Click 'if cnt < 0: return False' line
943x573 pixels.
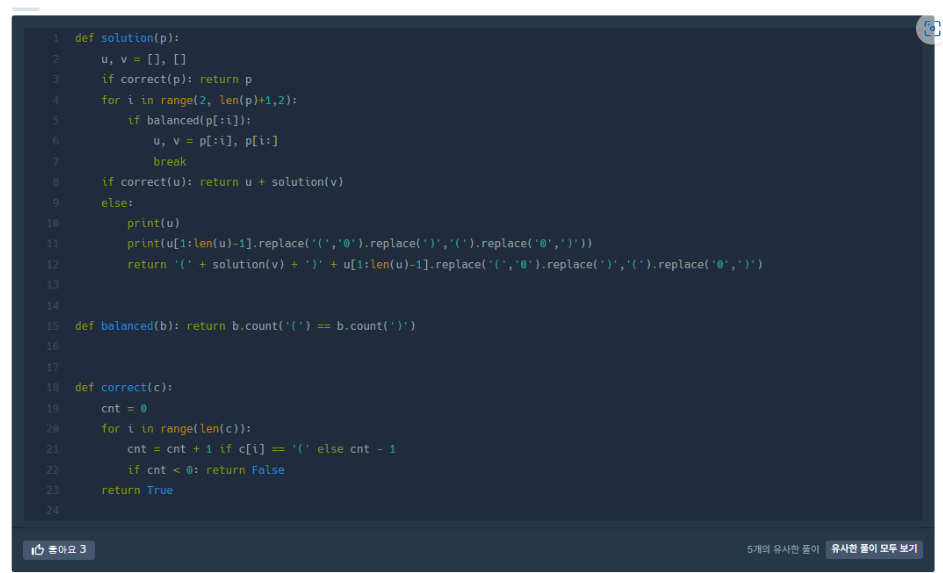(x=206, y=470)
